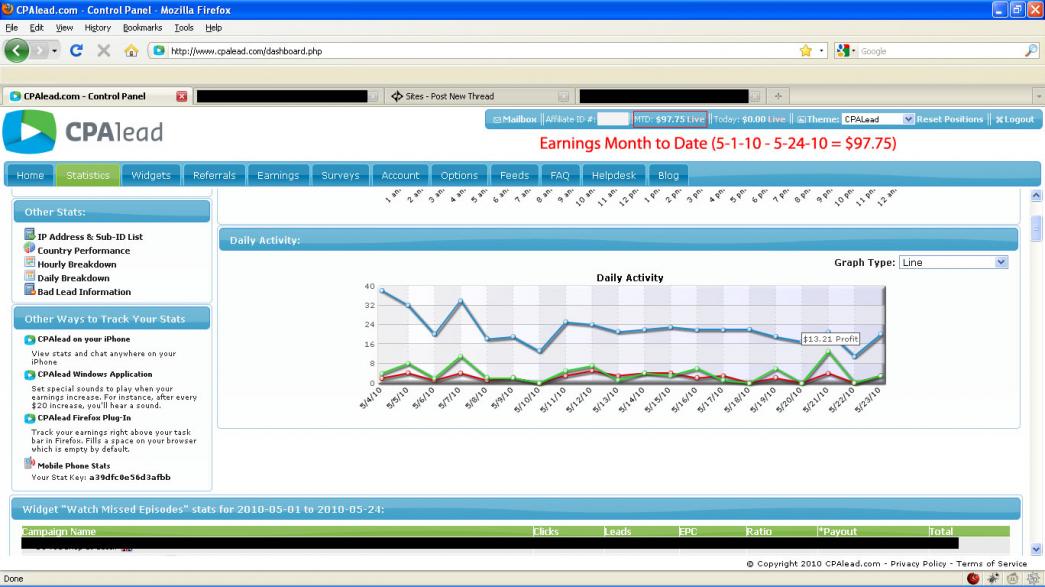Click the Bad Lead Information icon
Viewport: 1045px width, 587px height.
30,291
